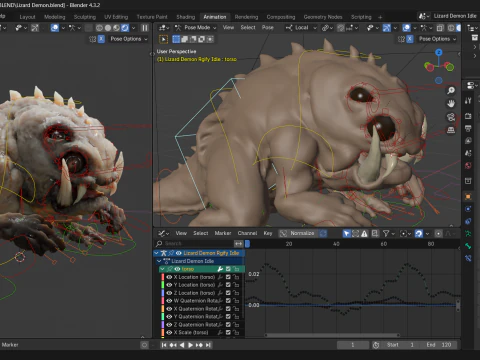The image size is (480, 360).
Task: Open the Bone properties tab icon
Action: click(x=468, y=246)
